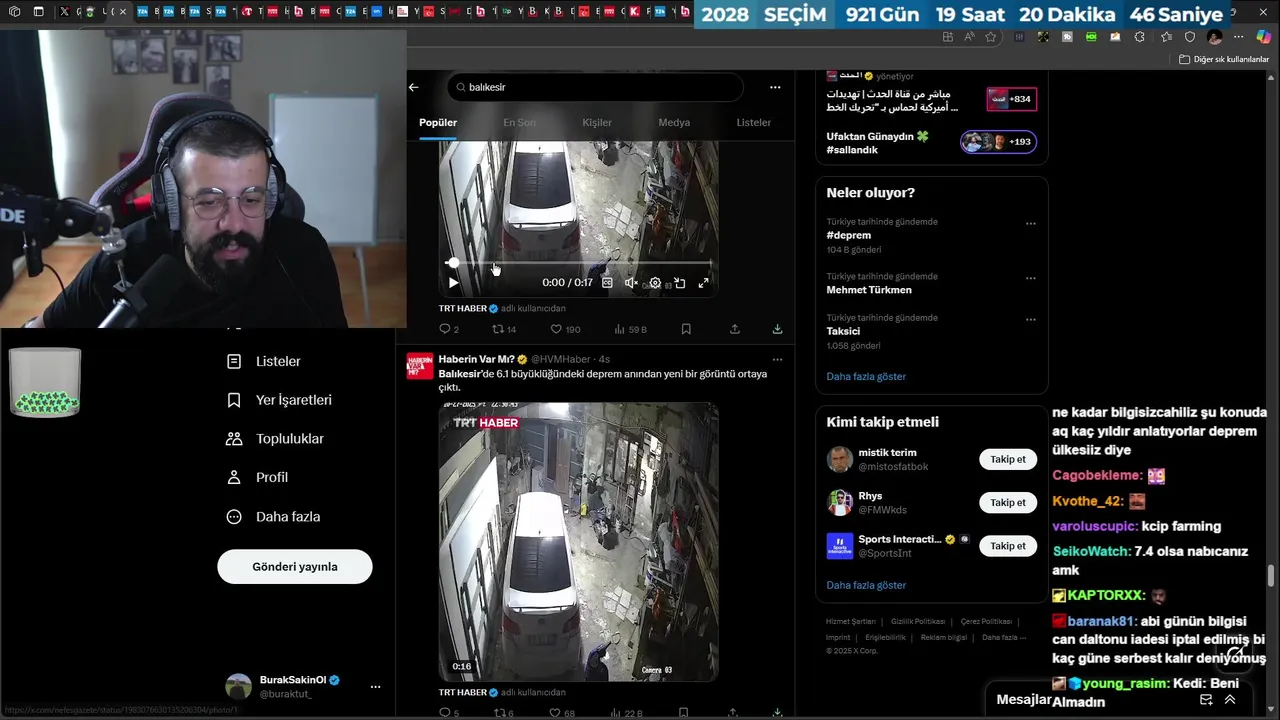Image resolution: width=1280 pixels, height=720 pixels.
Task: Switch to the Medya tab
Action: [674, 122]
